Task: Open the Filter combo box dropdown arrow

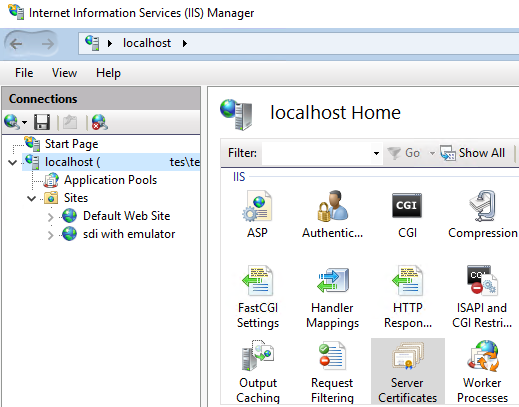Action: click(x=376, y=153)
